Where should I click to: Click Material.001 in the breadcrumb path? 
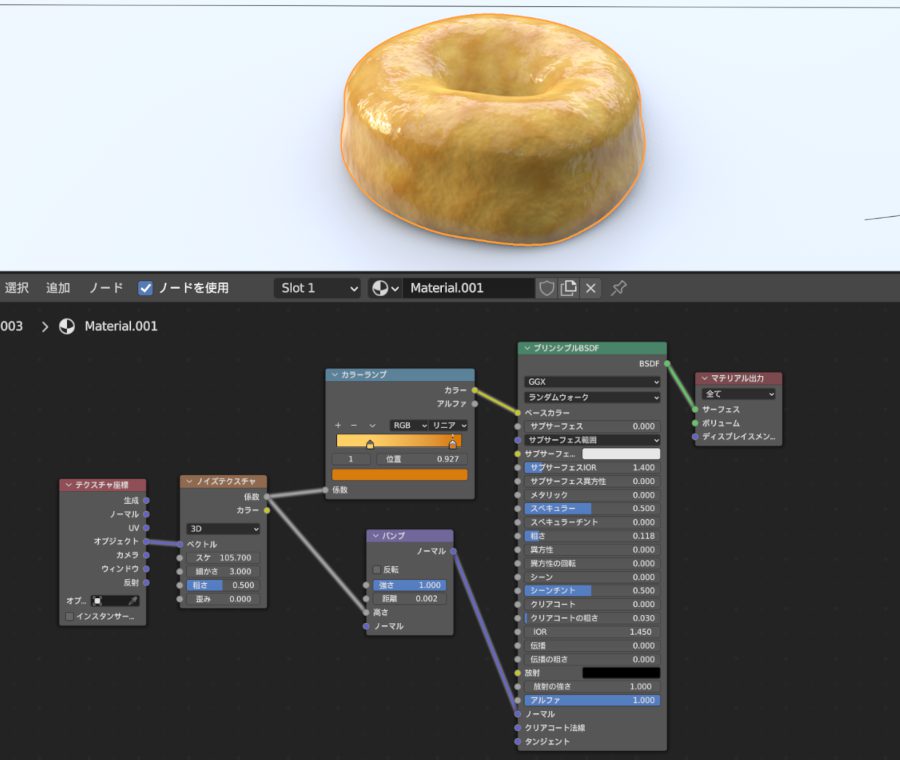pos(120,326)
